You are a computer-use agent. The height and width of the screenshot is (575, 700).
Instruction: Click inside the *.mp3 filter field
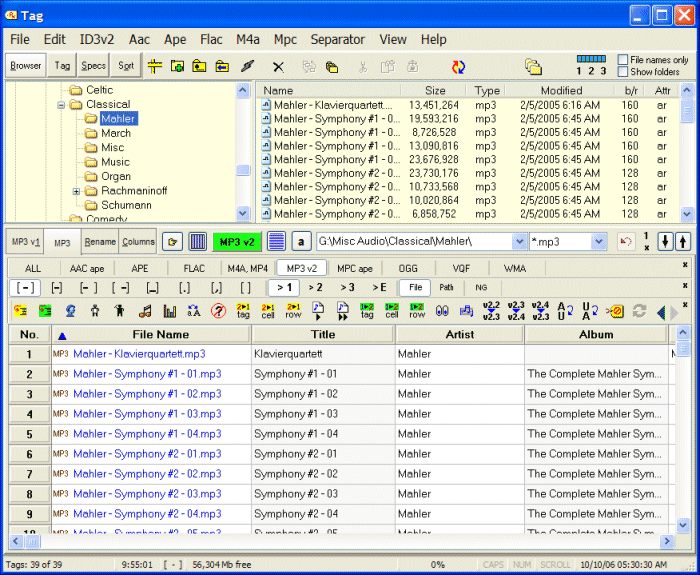click(560, 242)
